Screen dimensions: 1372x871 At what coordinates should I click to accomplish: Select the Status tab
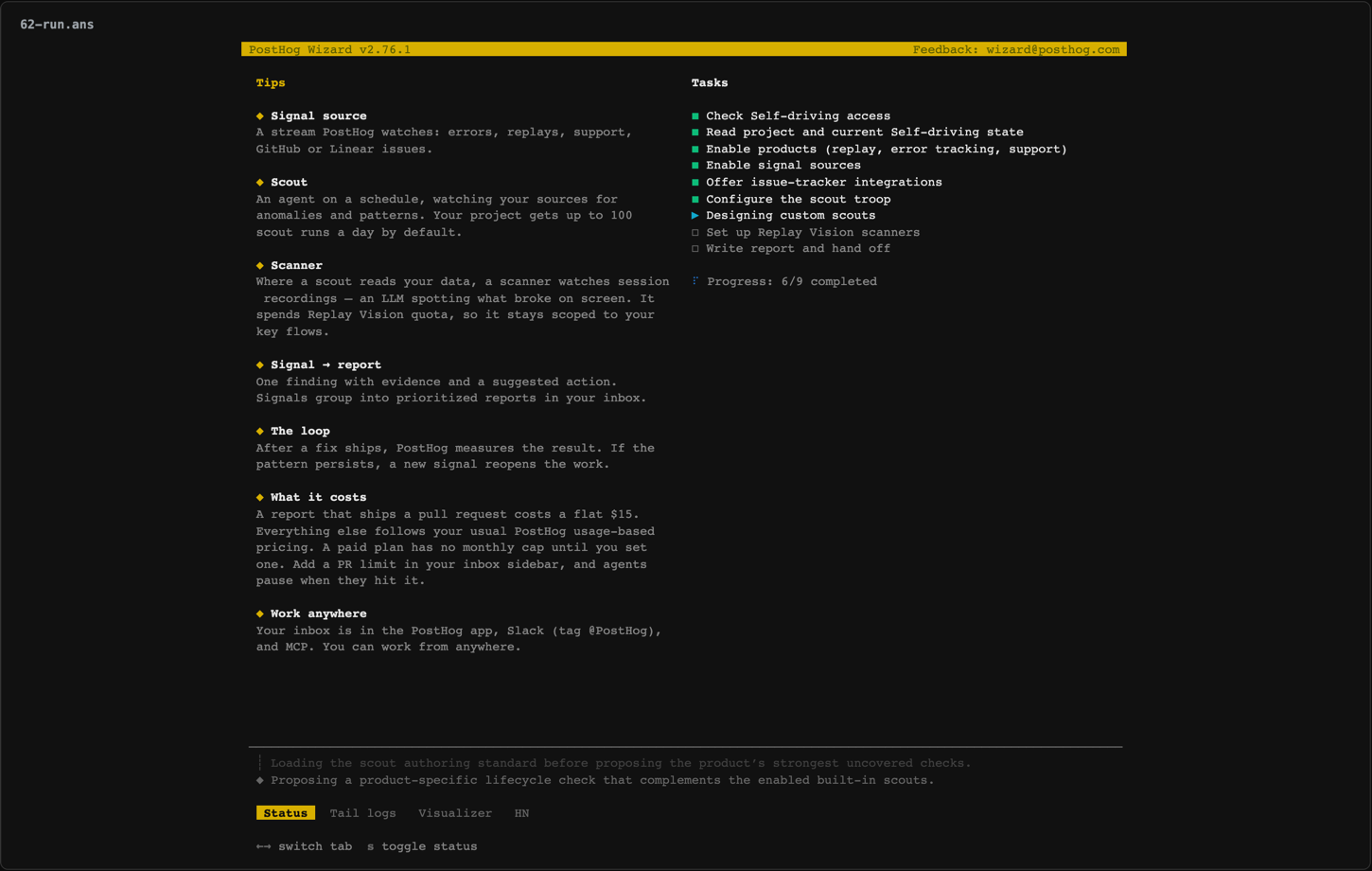click(x=286, y=813)
